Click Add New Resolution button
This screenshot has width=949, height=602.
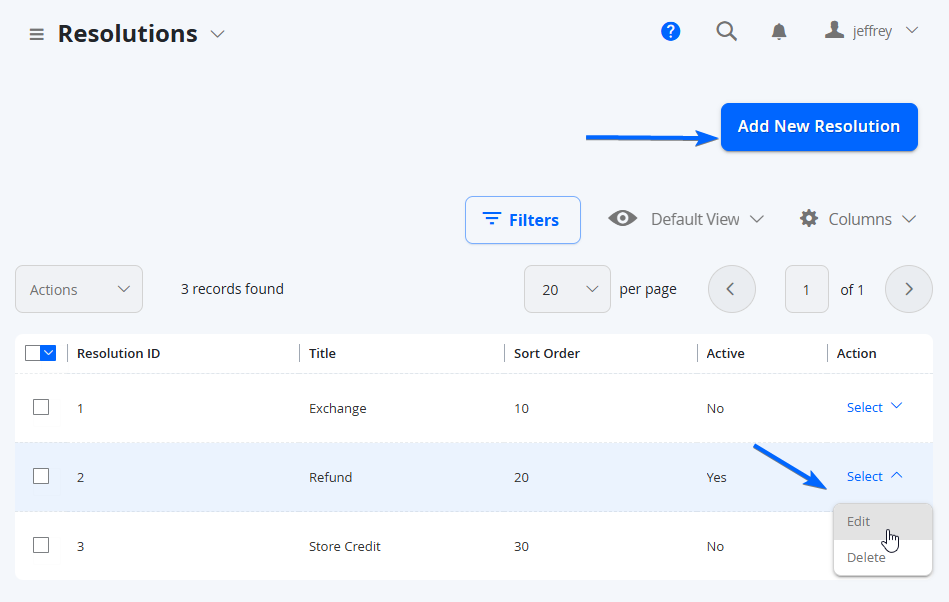(x=819, y=127)
